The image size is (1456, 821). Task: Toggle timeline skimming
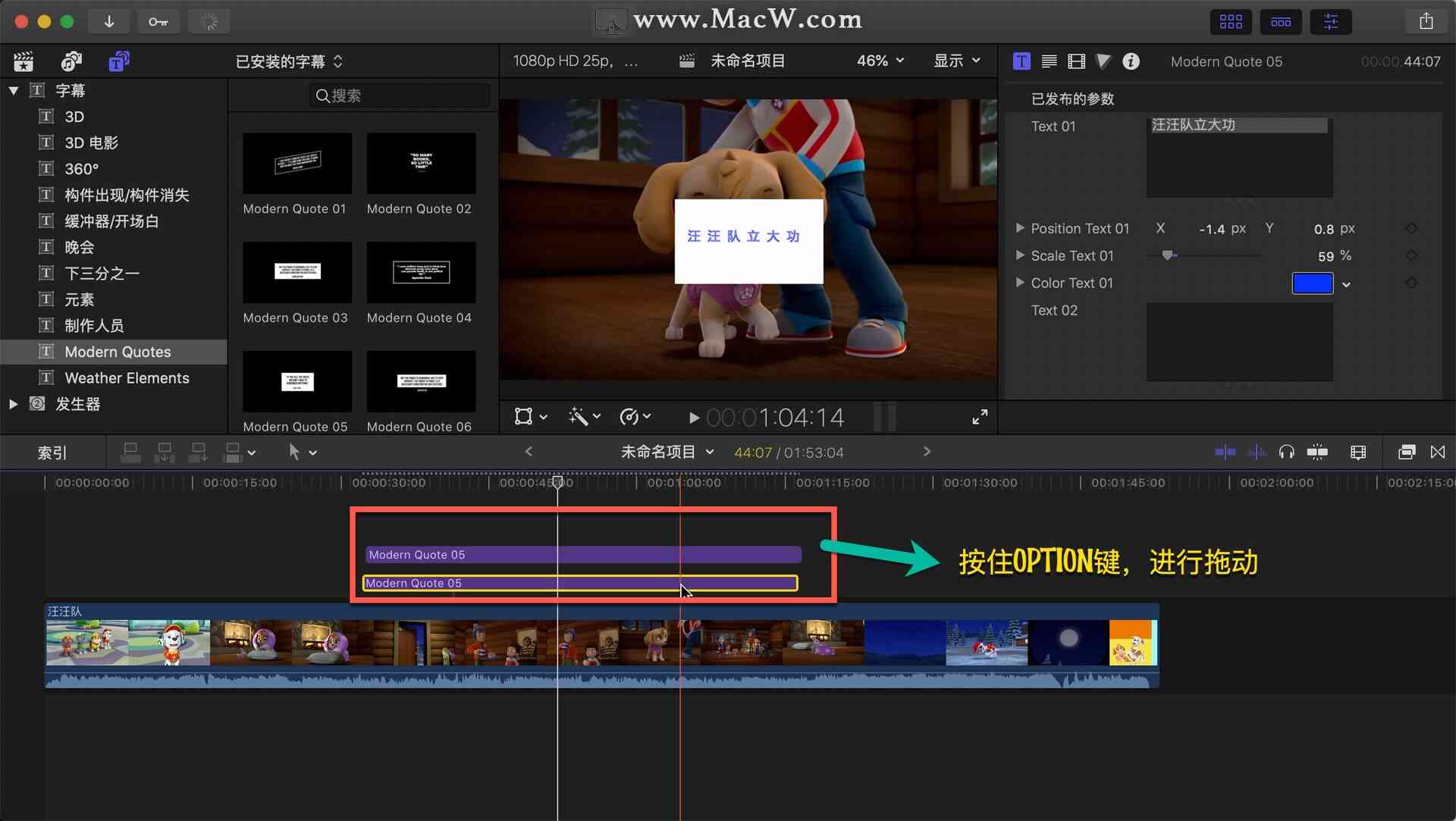tap(1225, 453)
